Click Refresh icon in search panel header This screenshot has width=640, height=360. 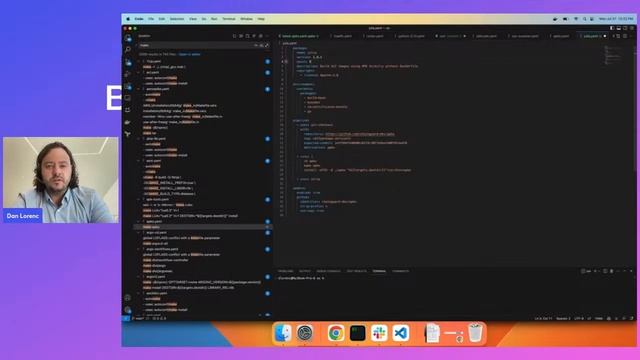coord(234,36)
